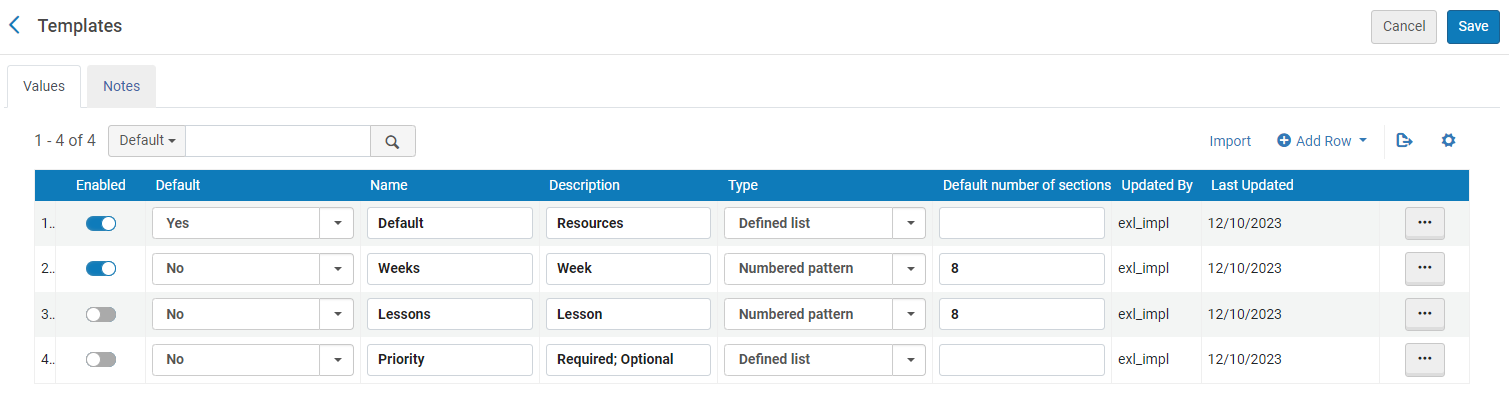Toggle Enabled switch for Weeks row
This screenshot has height=395, width=1509.
101,268
